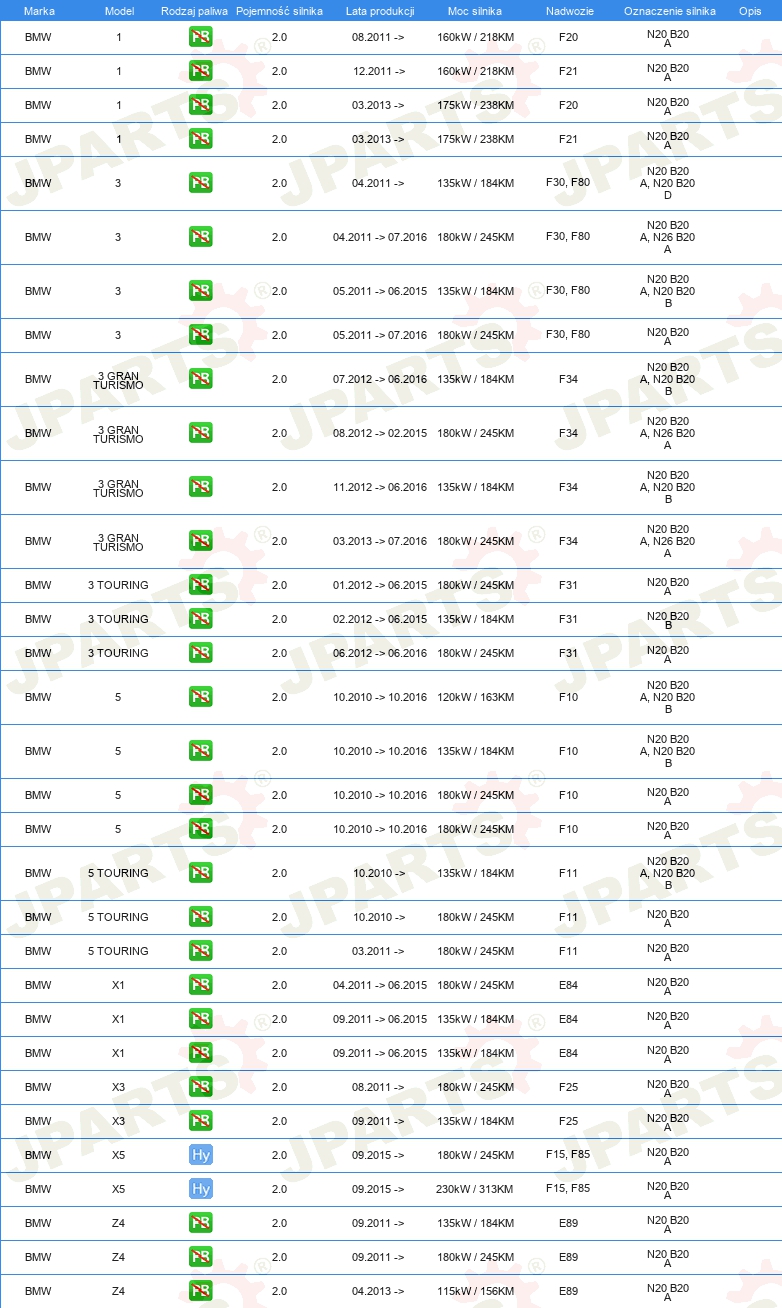The width and height of the screenshot is (782, 1308).
Task: Click petrol icon in X3 08.2011 row
Action: [x=201, y=1087]
